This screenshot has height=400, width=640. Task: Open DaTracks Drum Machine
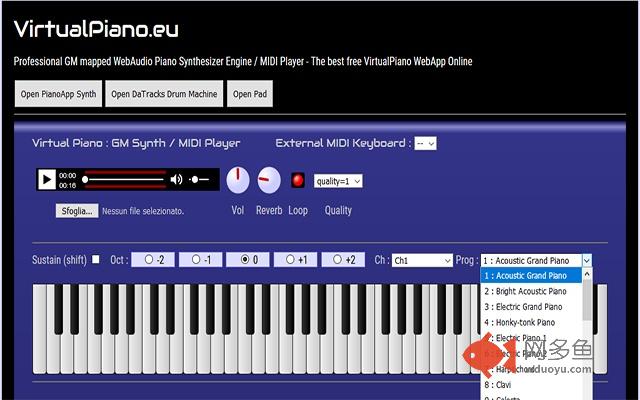[164, 94]
